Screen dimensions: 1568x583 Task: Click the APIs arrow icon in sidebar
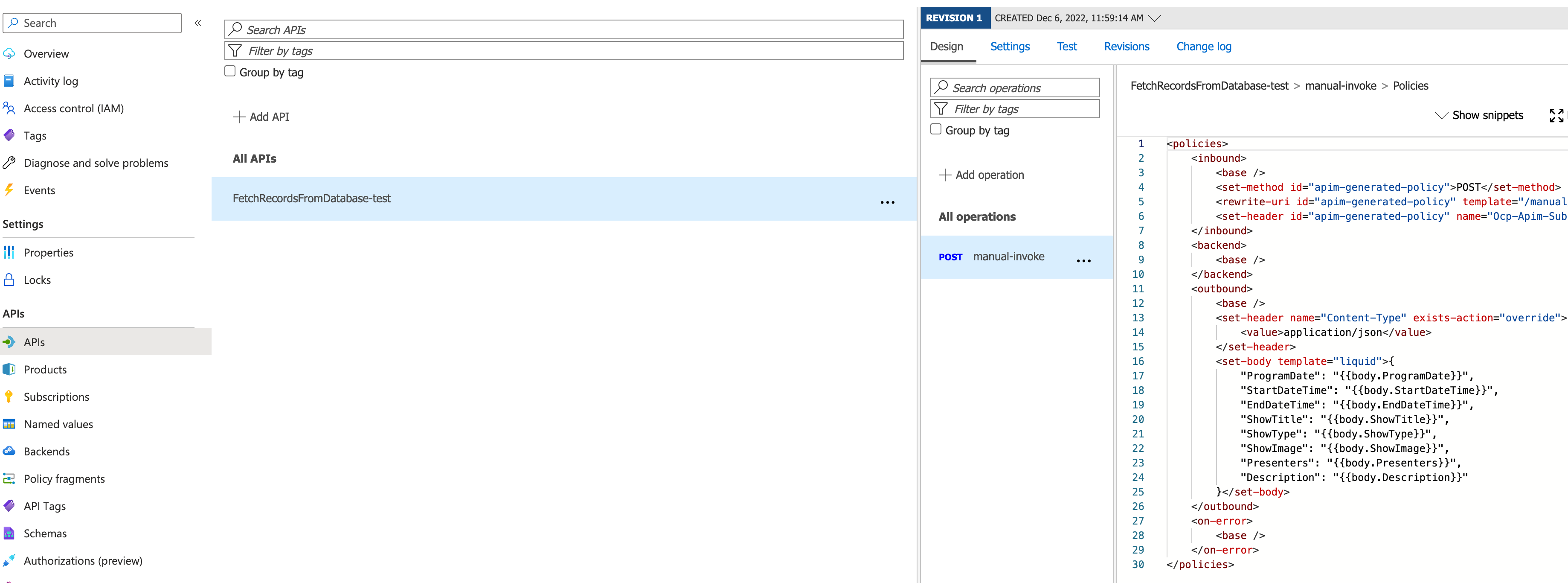coord(9,342)
